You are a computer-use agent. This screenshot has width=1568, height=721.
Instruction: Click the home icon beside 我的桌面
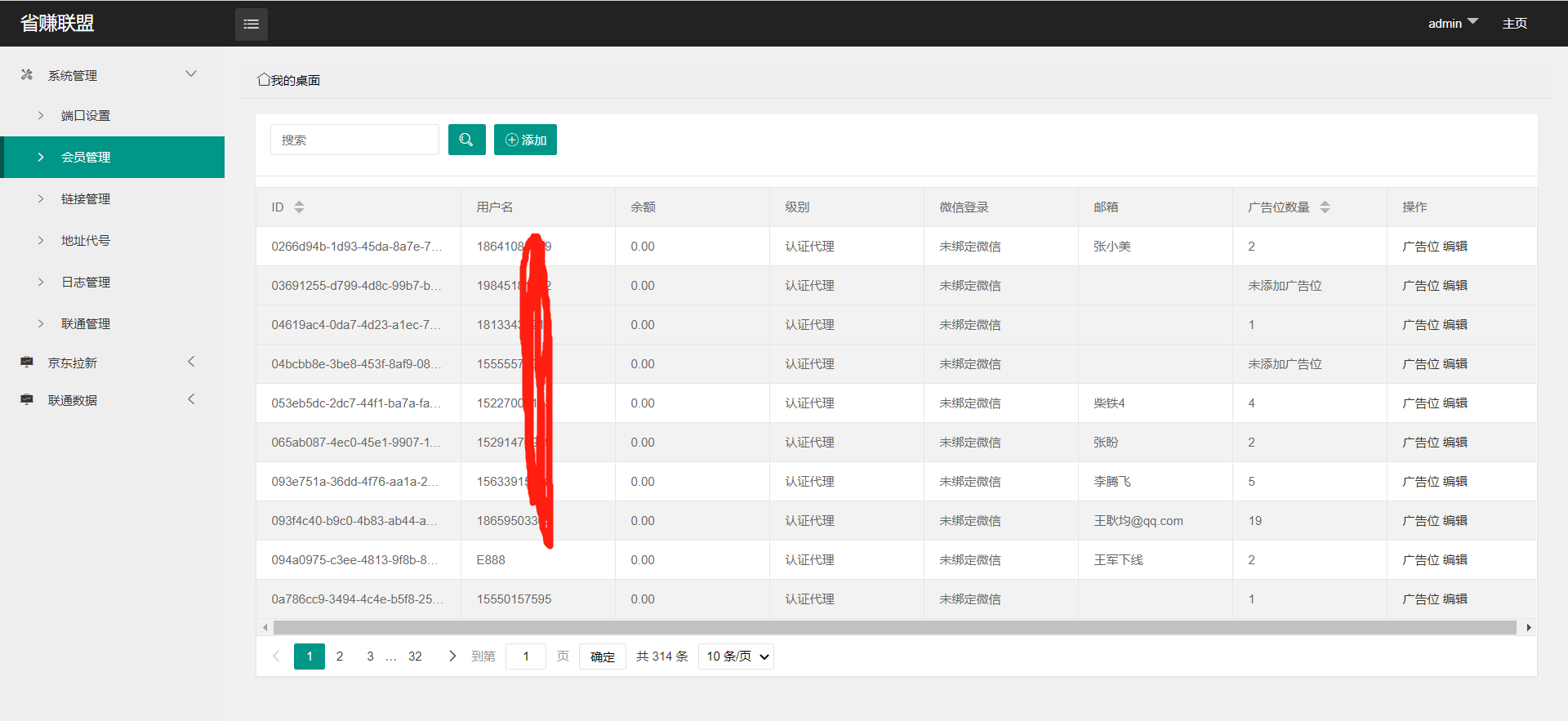point(264,79)
